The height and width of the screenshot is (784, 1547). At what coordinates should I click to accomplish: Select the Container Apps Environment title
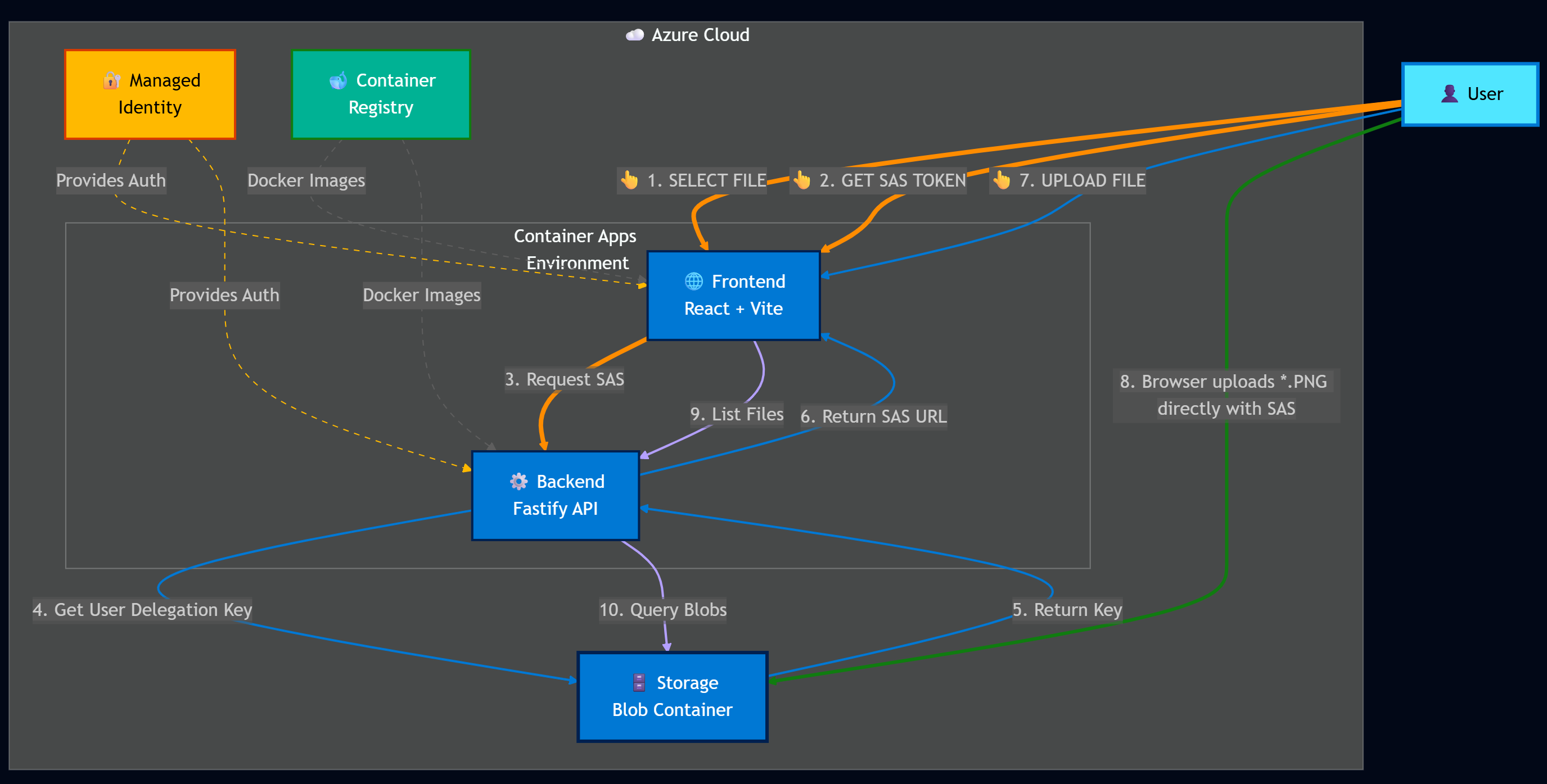575,249
